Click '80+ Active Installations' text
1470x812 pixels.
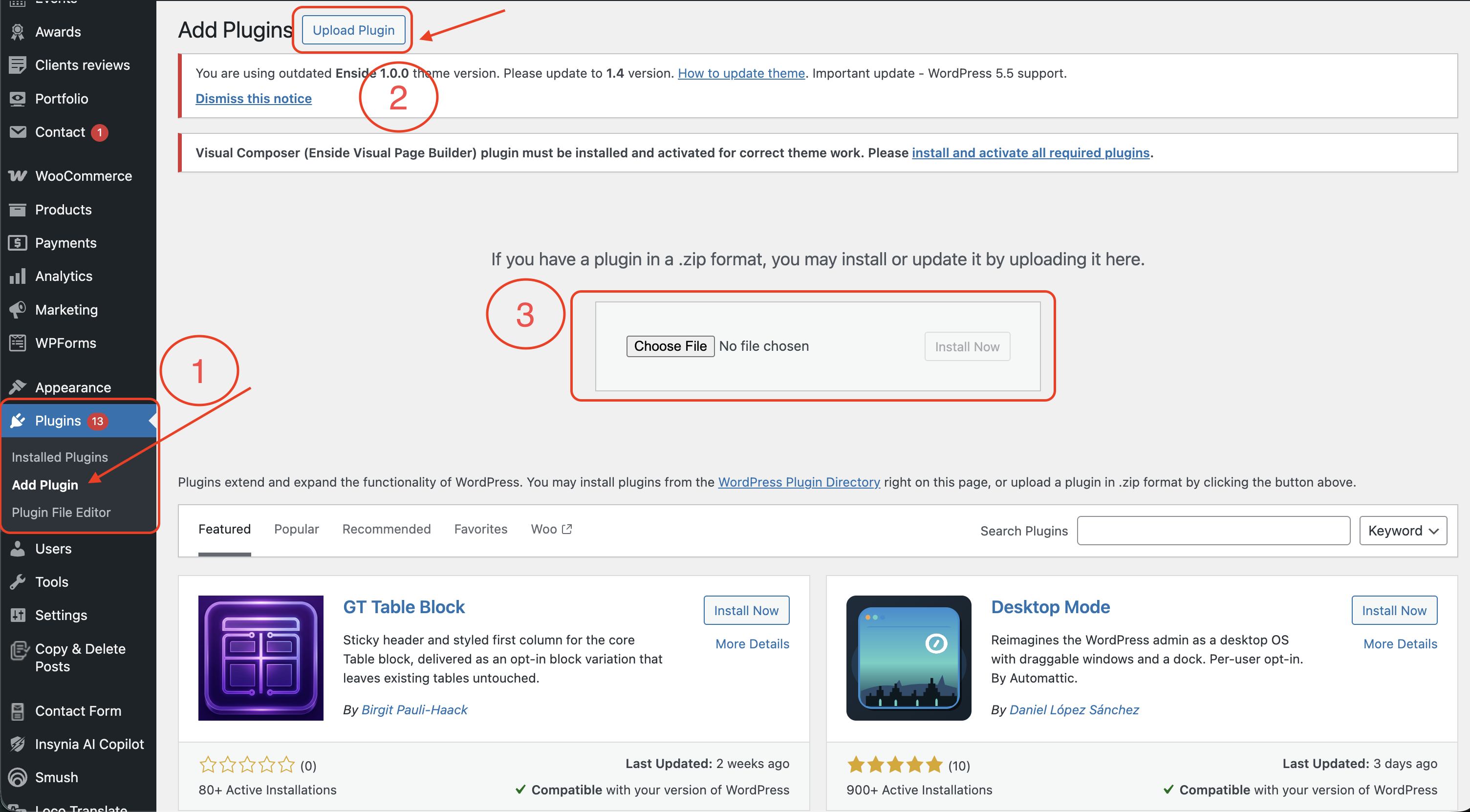(268, 790)
